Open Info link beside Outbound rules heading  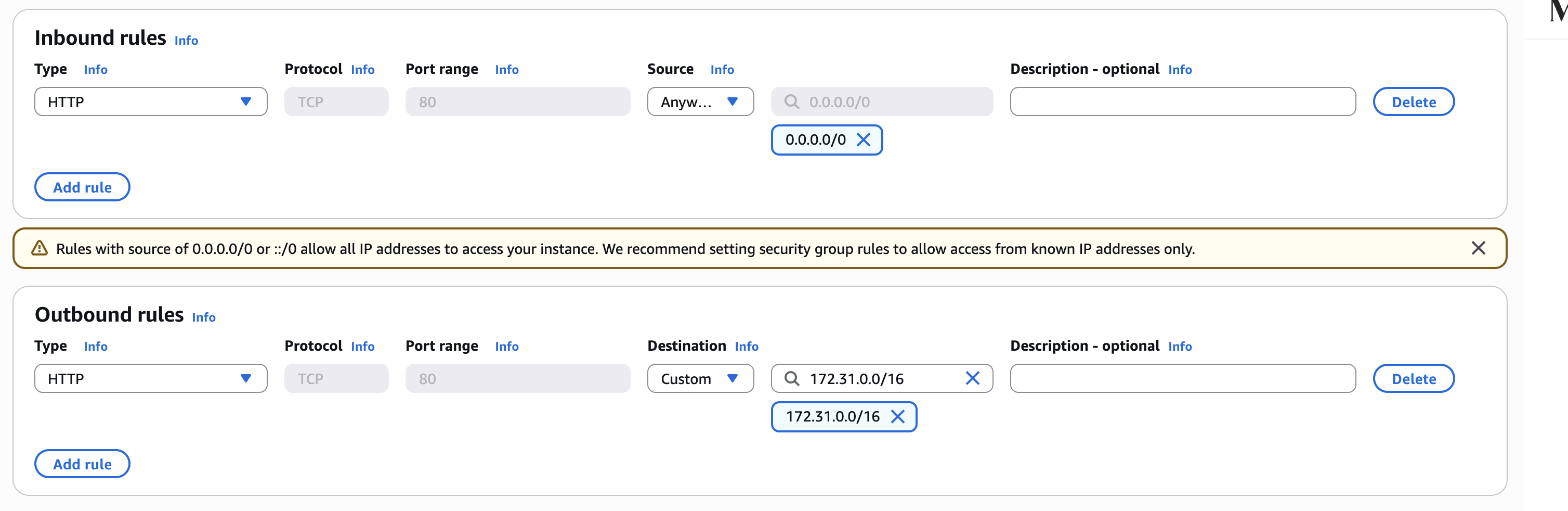click(x=204, y=317)
